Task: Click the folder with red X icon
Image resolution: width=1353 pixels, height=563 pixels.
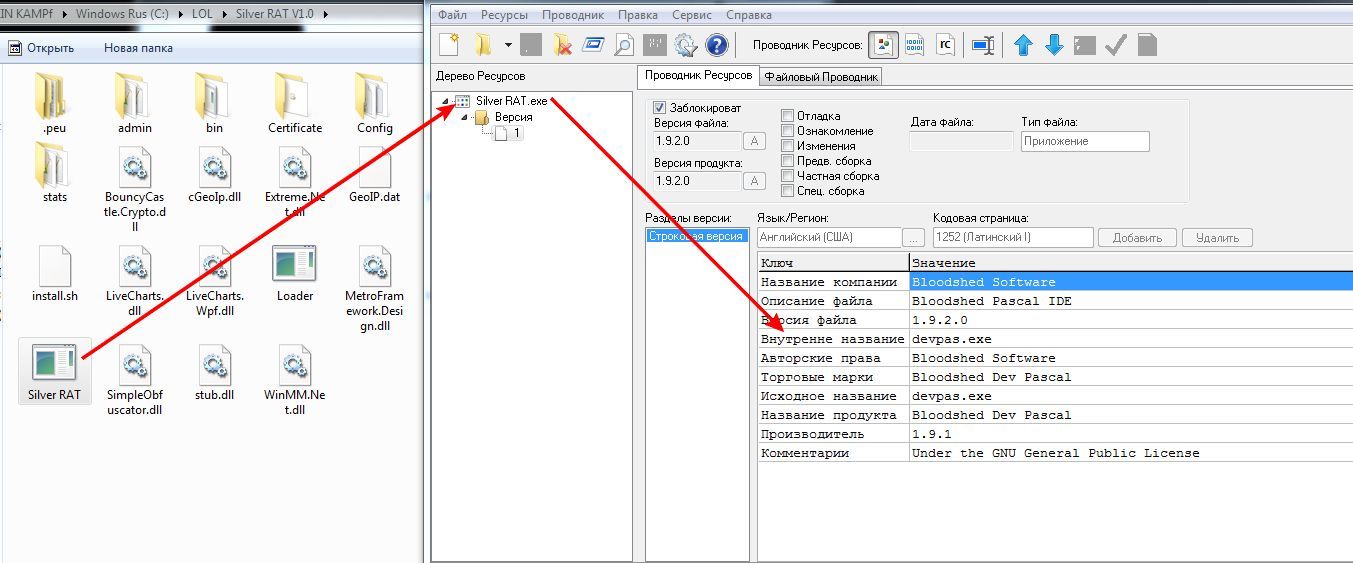Action: [562, 45]
